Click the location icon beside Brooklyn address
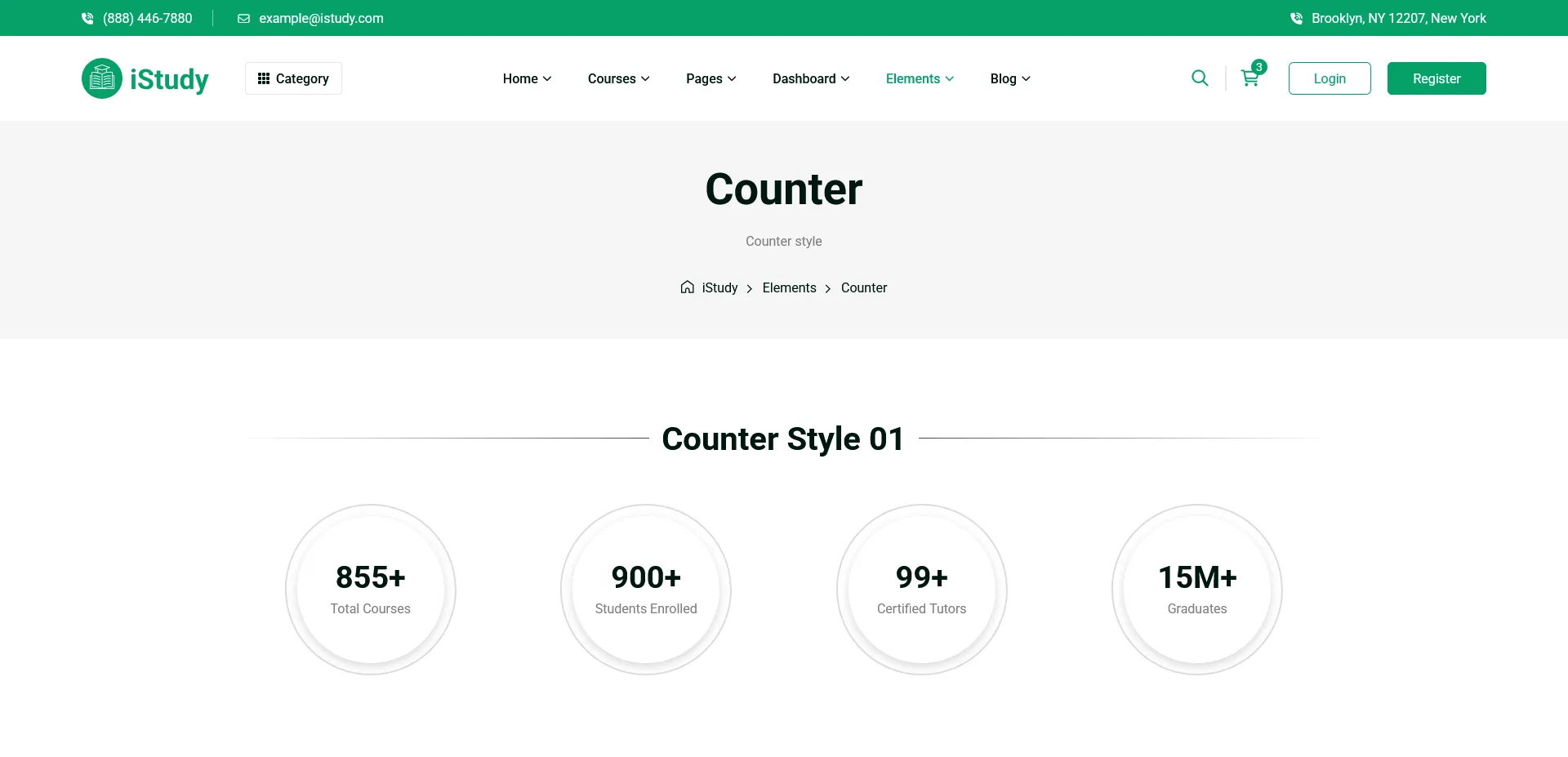The image size is (1568, 757). click(1296, 18)
